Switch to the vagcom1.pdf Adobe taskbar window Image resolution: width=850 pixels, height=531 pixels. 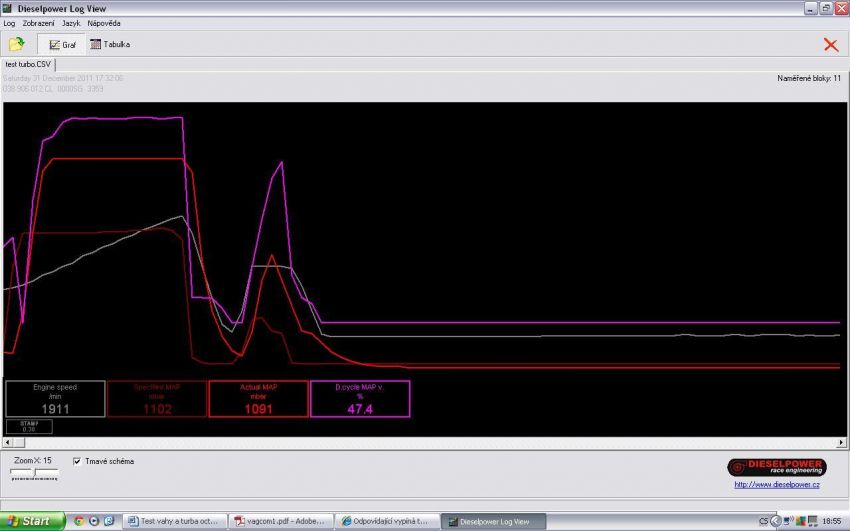(280, 521)
